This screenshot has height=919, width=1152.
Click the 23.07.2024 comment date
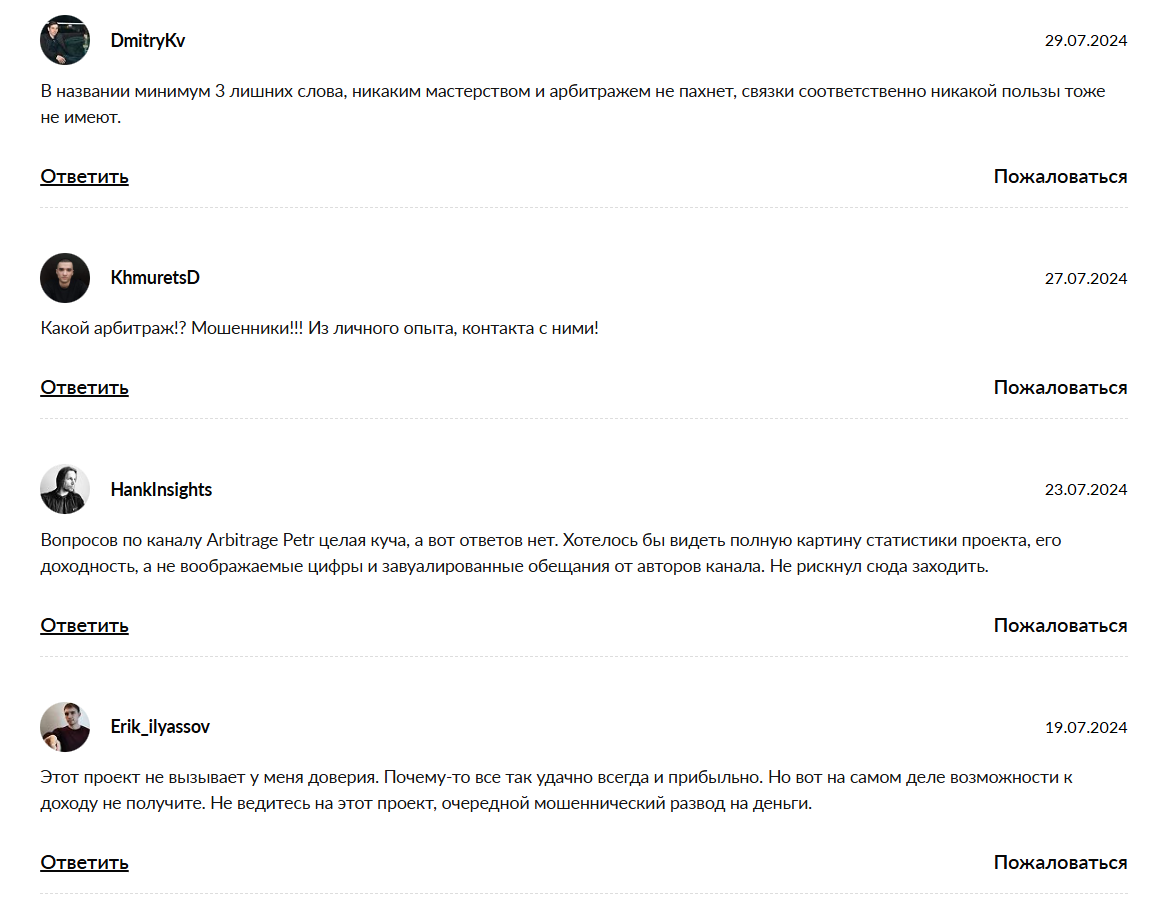pos(1085,490)
